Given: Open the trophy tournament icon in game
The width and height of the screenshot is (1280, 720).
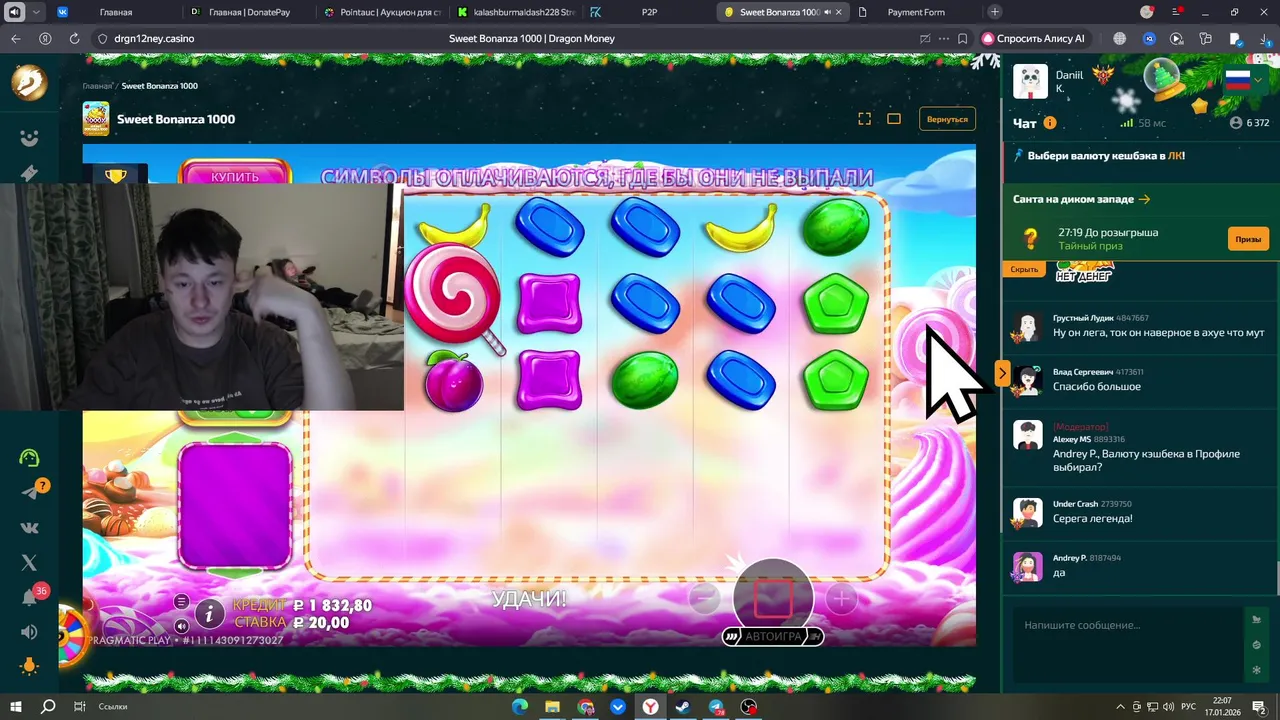Looking at the screenshot, I should click(x=116, y=176).
